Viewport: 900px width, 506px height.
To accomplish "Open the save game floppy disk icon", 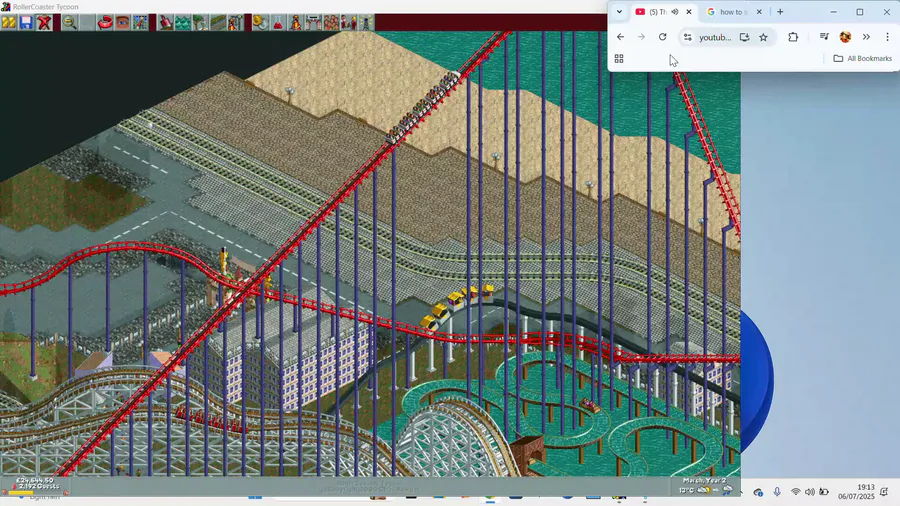I will pyautogui.click(x=26, y=22).
